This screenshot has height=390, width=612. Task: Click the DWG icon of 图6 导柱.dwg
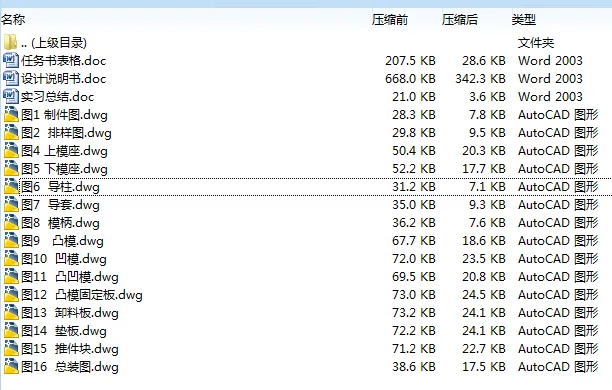point(11,186)
